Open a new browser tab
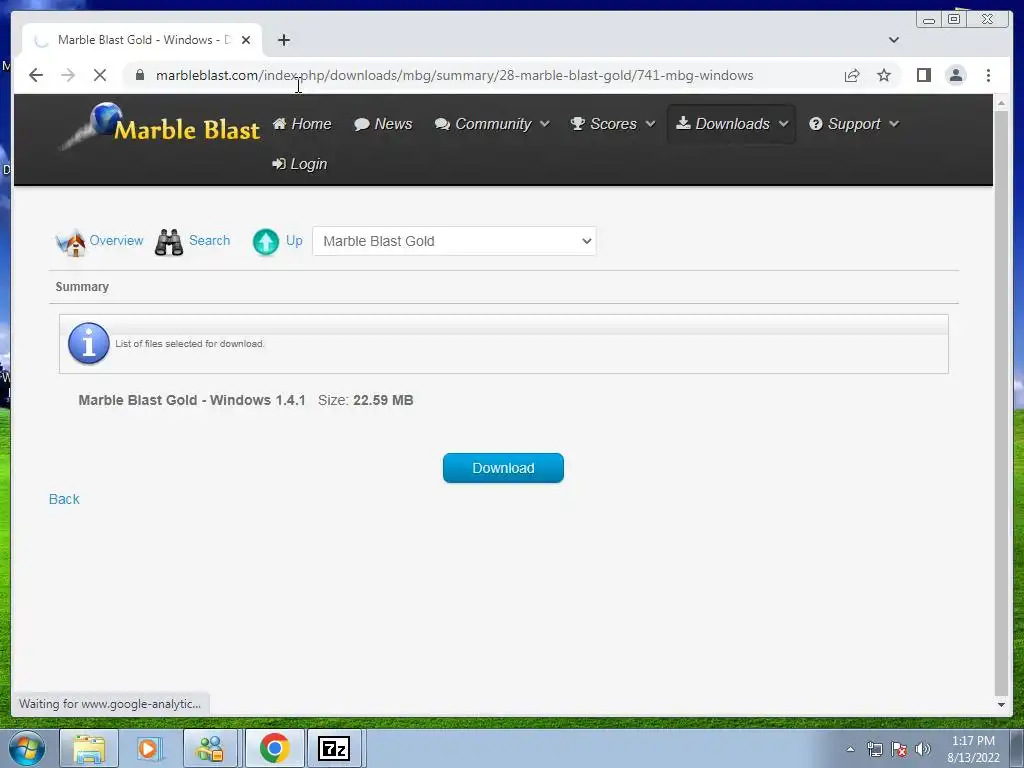1024x768 pixels. click(x=283, y=40)
